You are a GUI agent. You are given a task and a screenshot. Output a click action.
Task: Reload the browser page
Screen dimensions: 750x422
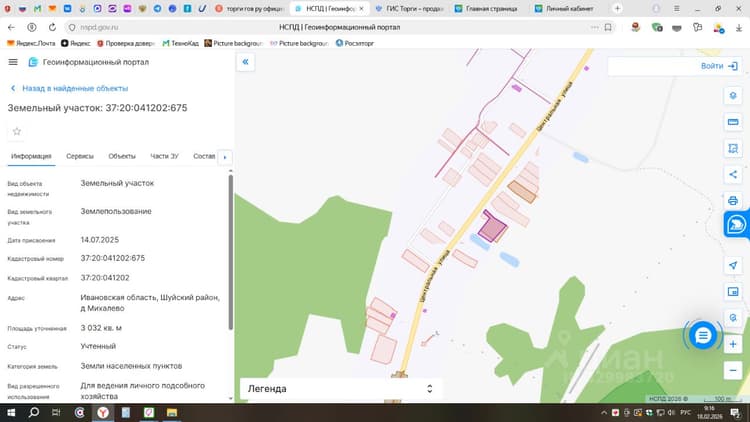point(52,27)
